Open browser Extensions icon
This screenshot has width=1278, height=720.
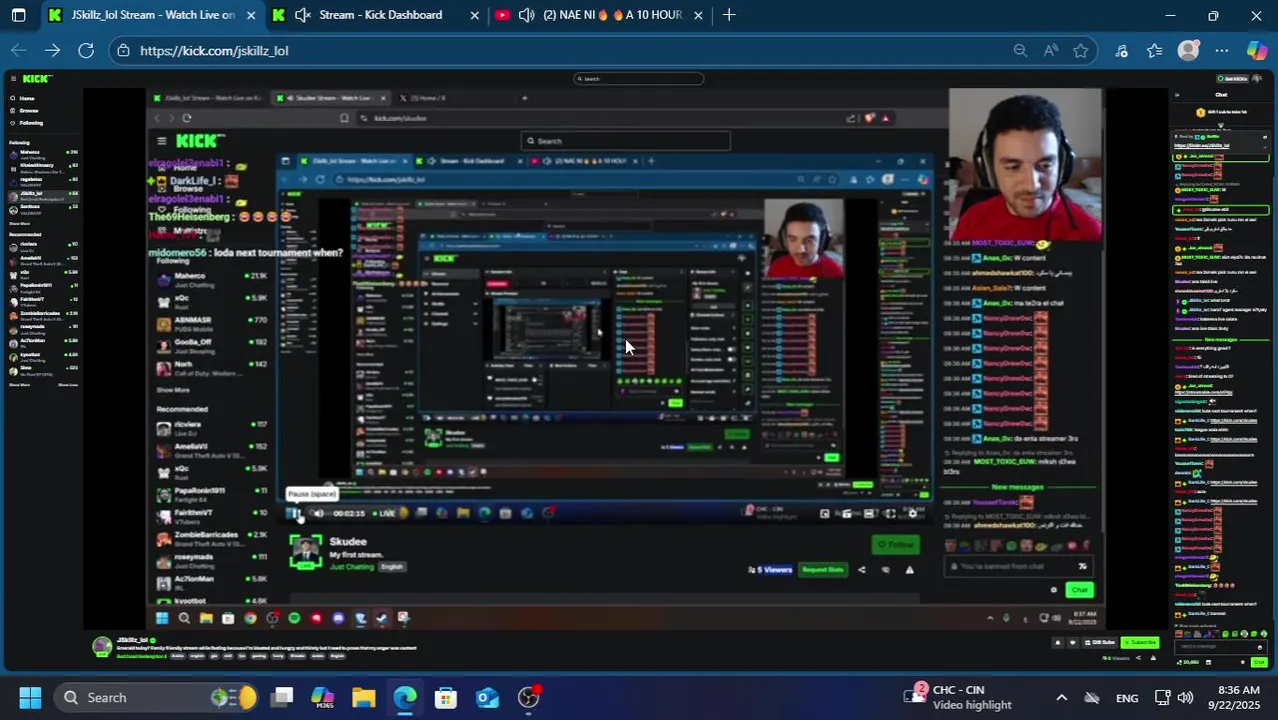click(x=1122, y=50)
